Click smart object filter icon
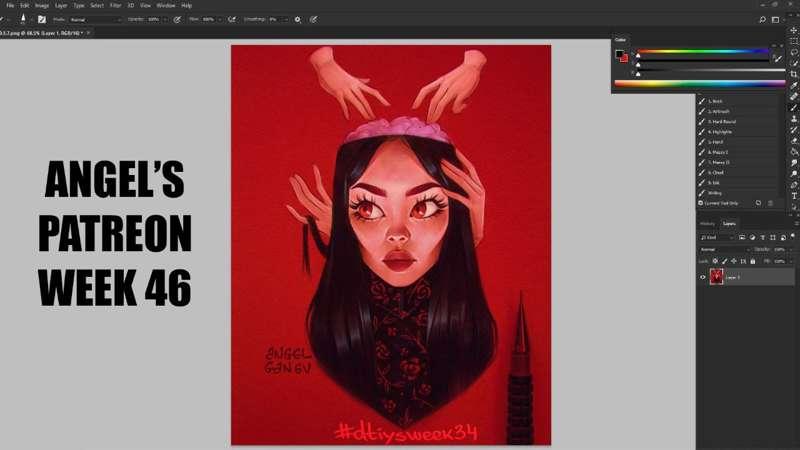 [x=783, y=237]
